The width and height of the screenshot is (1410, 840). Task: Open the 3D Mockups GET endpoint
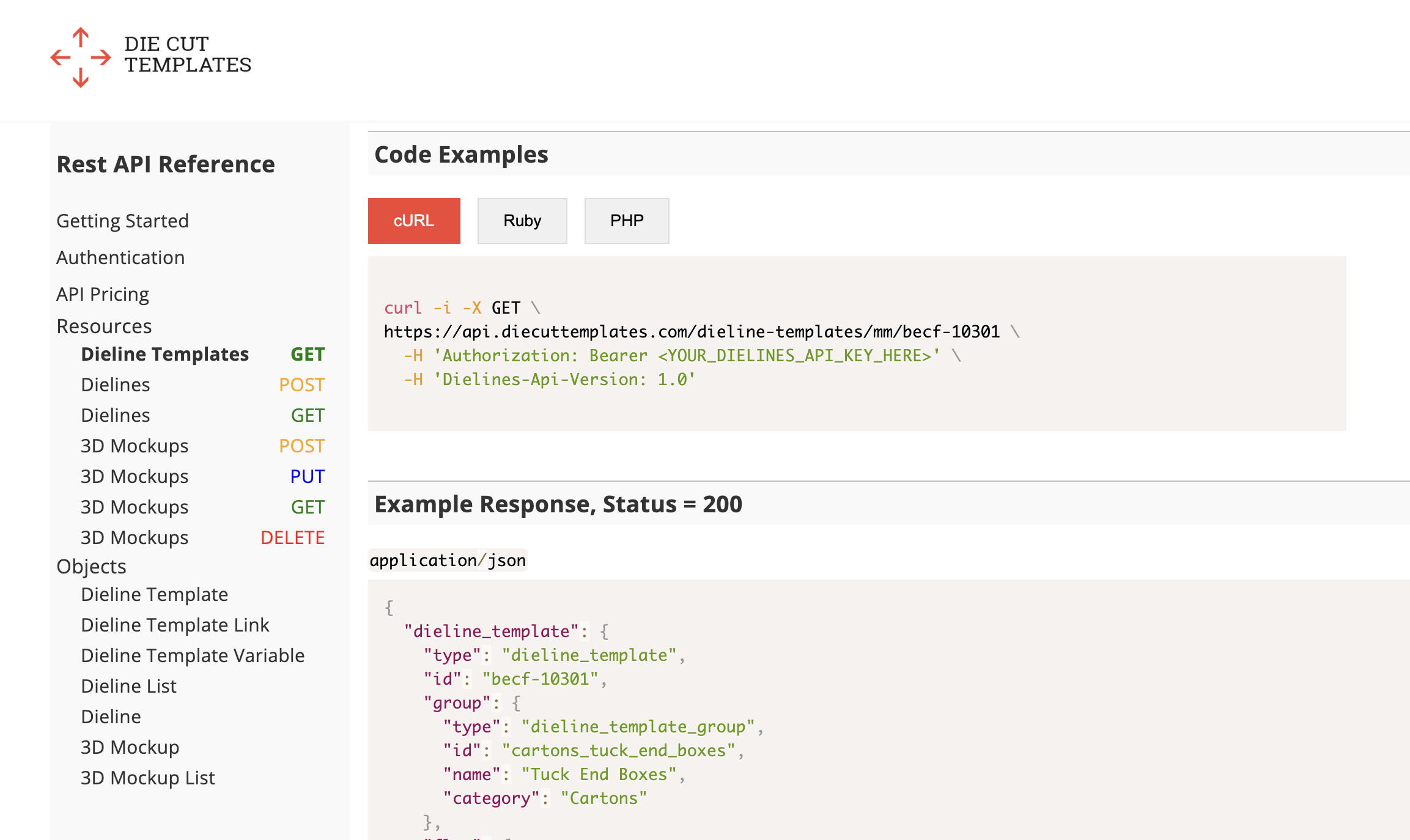coord(135,507)
